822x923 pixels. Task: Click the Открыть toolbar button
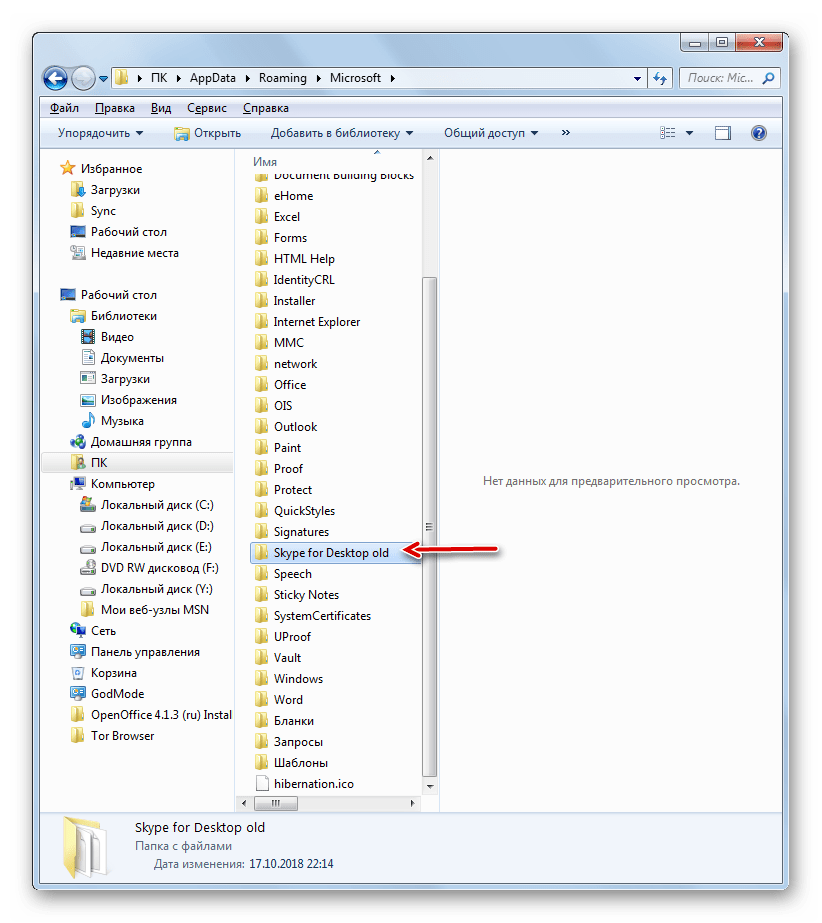(208, 133)
